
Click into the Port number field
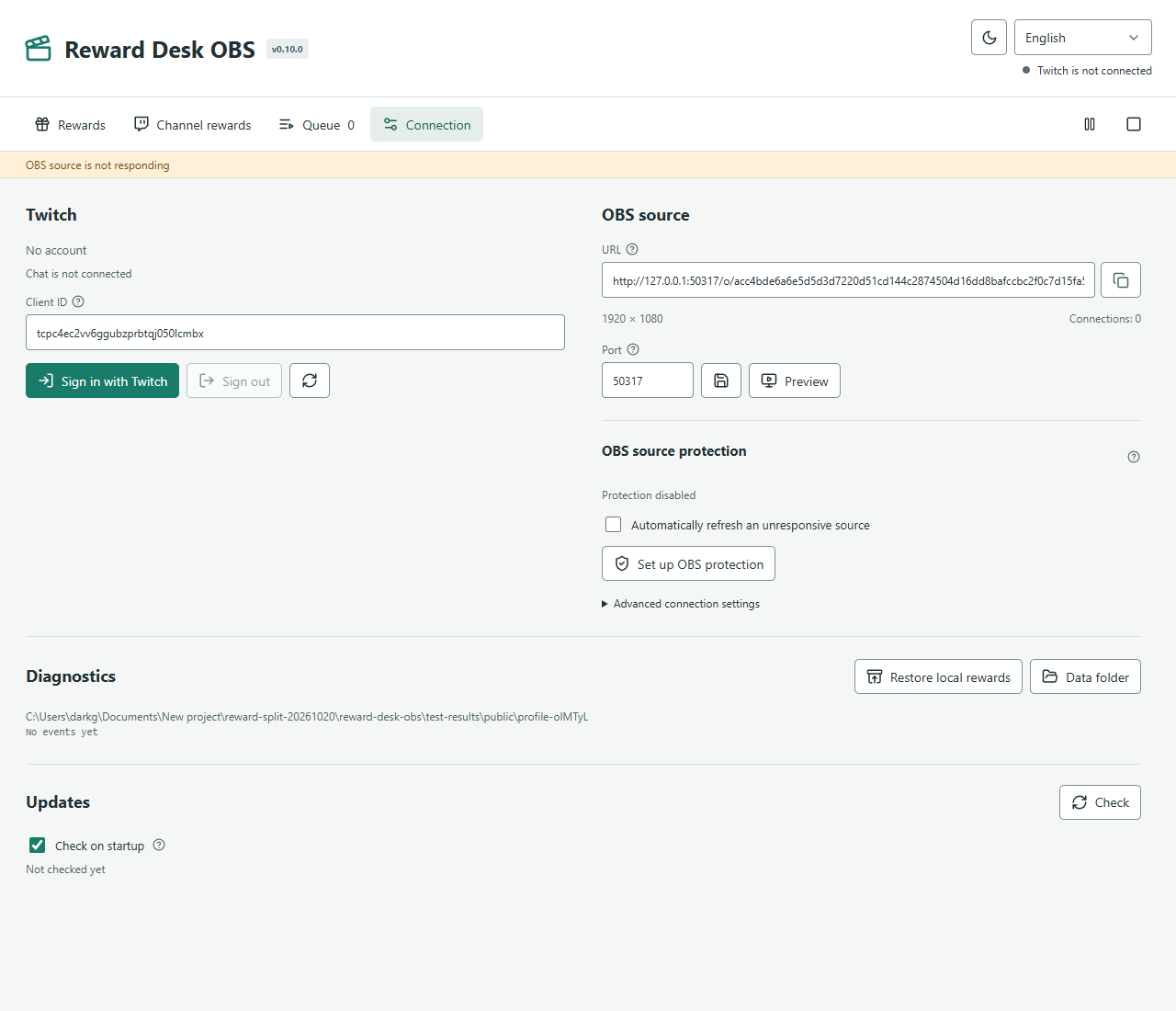648,381
